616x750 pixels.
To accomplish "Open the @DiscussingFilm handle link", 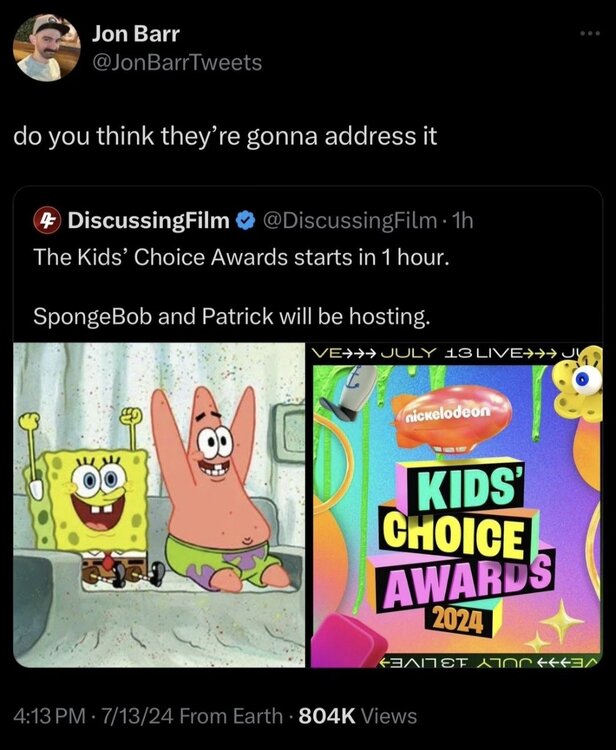I will (x=350, y=221).
